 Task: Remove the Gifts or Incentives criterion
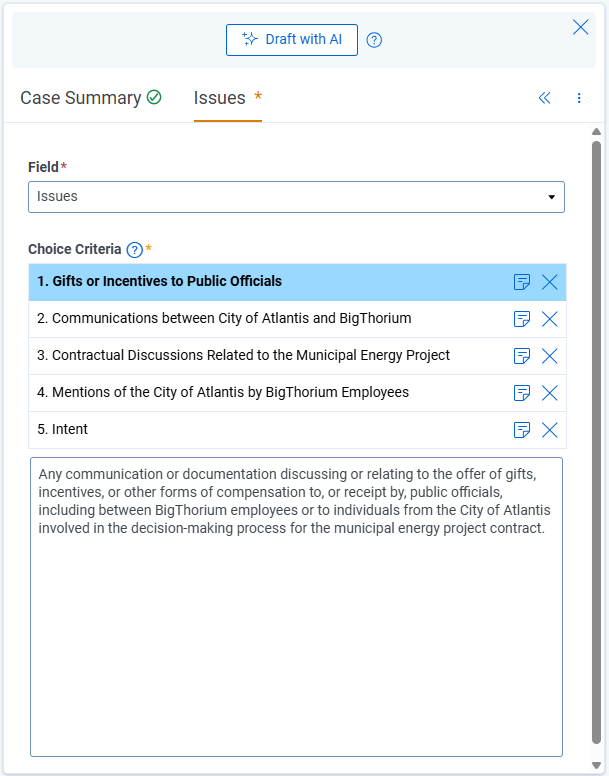point(549,282)
